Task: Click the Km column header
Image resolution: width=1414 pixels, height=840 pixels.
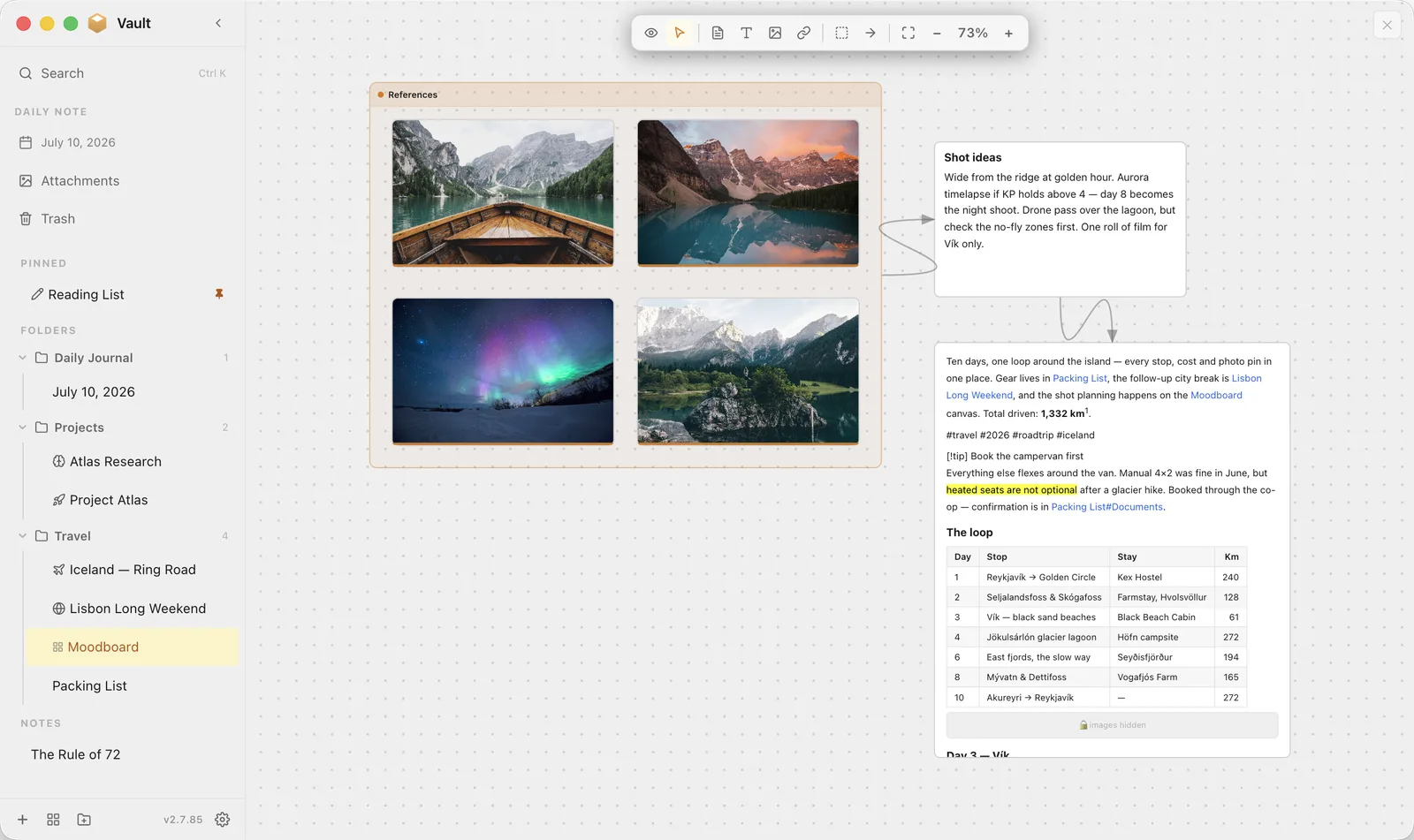Action: tap(1231, 557)
